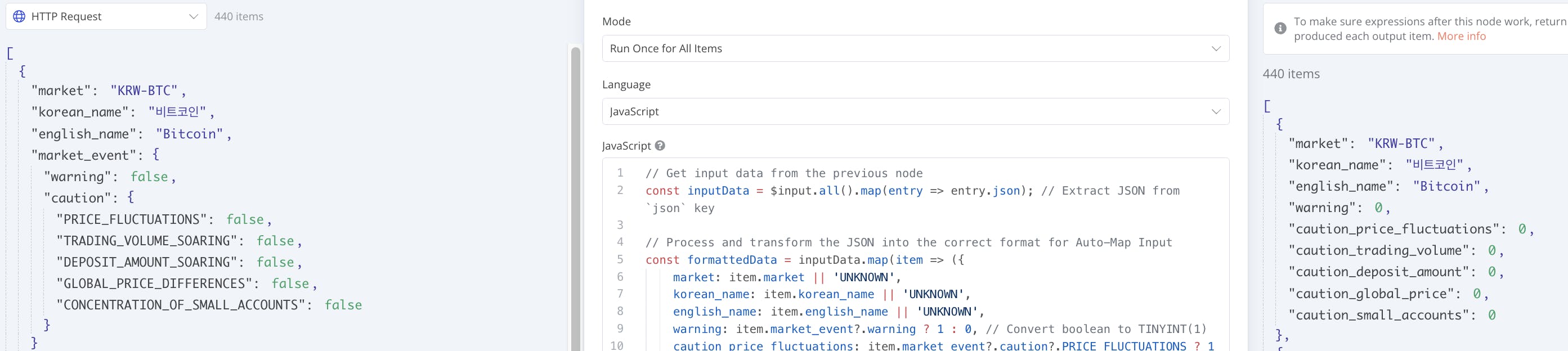Click the "korean_name" key in input JSON

pos(80,112)
